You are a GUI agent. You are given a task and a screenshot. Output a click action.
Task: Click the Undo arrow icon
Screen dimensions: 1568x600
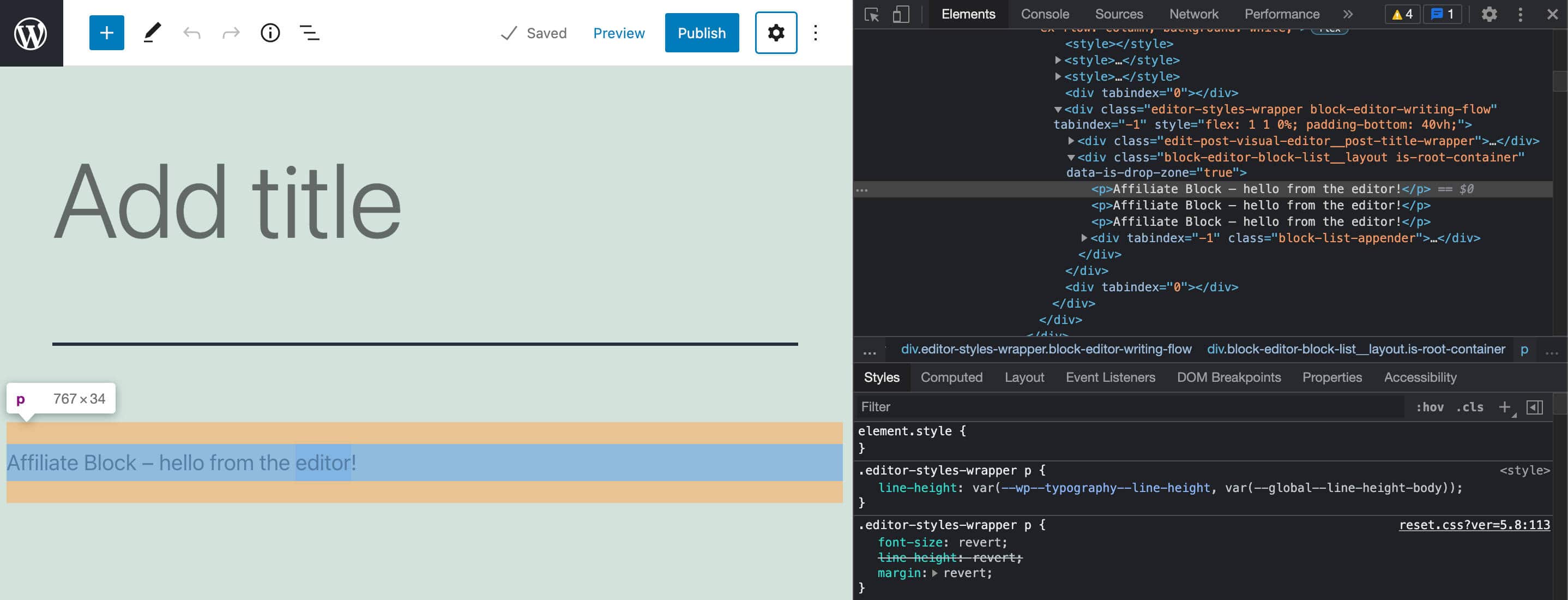[192, 33]
